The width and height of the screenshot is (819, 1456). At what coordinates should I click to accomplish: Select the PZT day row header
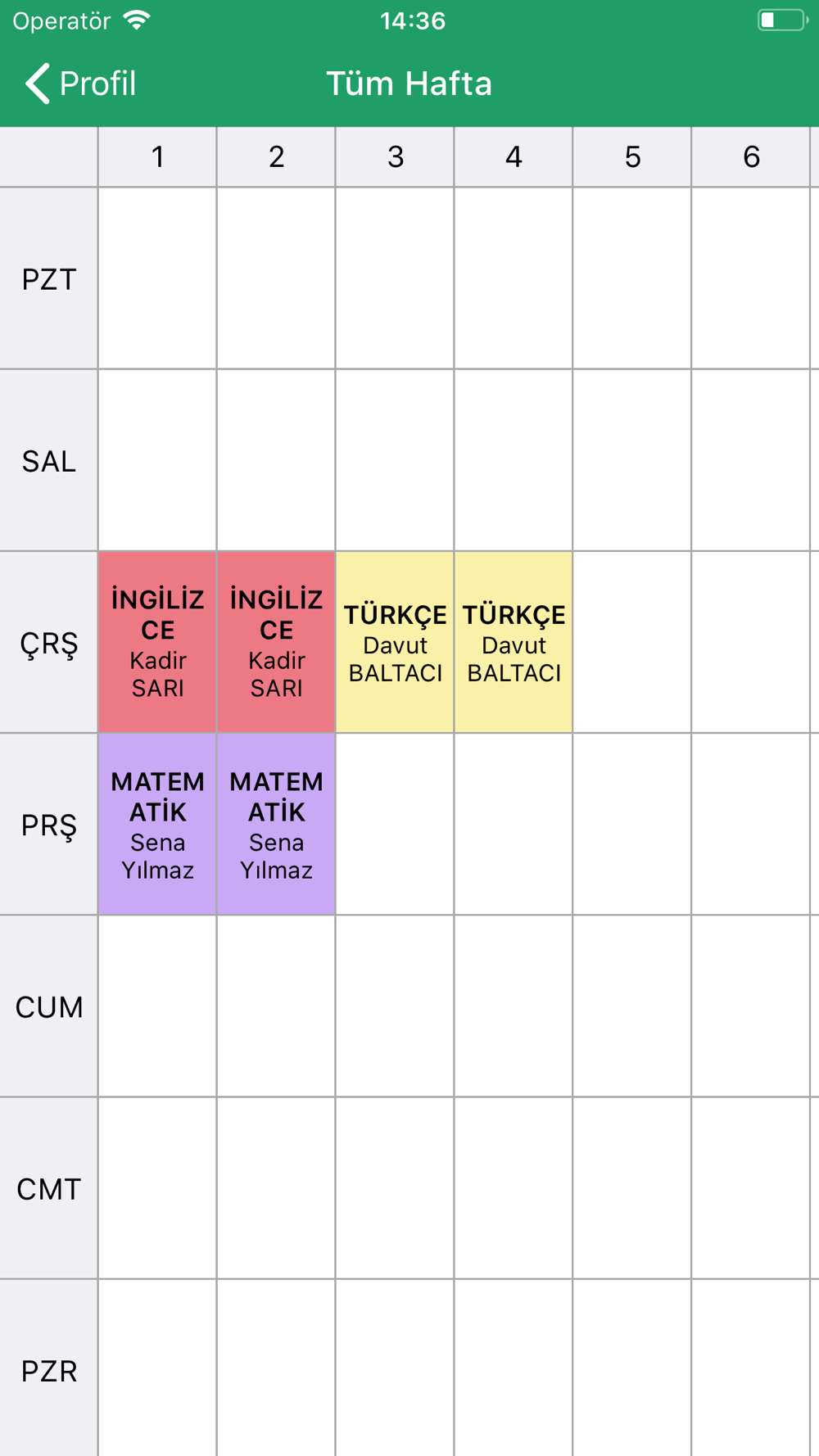49,278
